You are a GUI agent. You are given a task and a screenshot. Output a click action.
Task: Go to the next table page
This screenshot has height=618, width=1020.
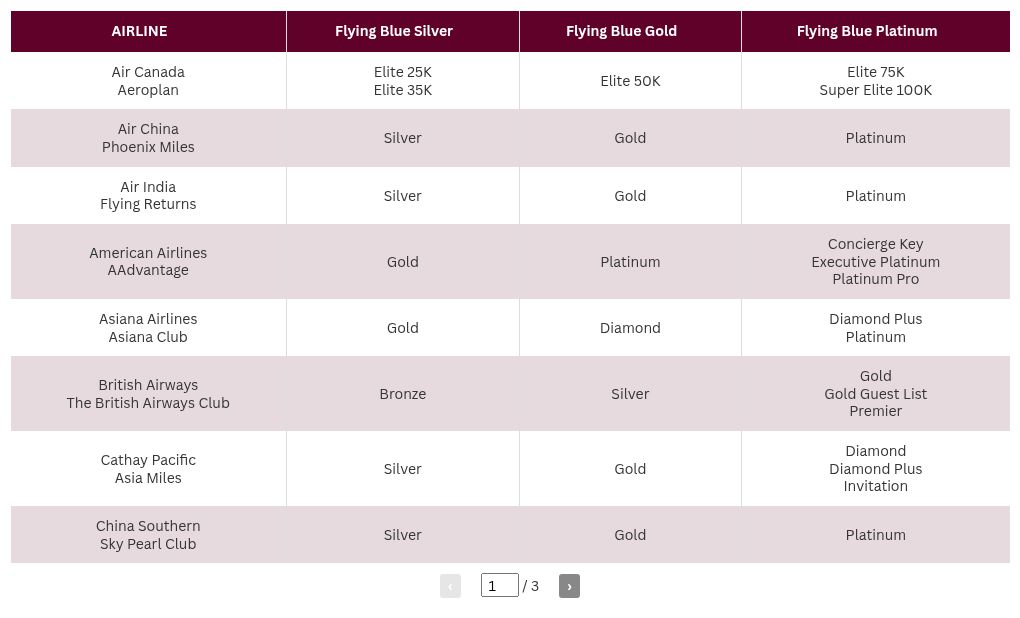(569, 586)
